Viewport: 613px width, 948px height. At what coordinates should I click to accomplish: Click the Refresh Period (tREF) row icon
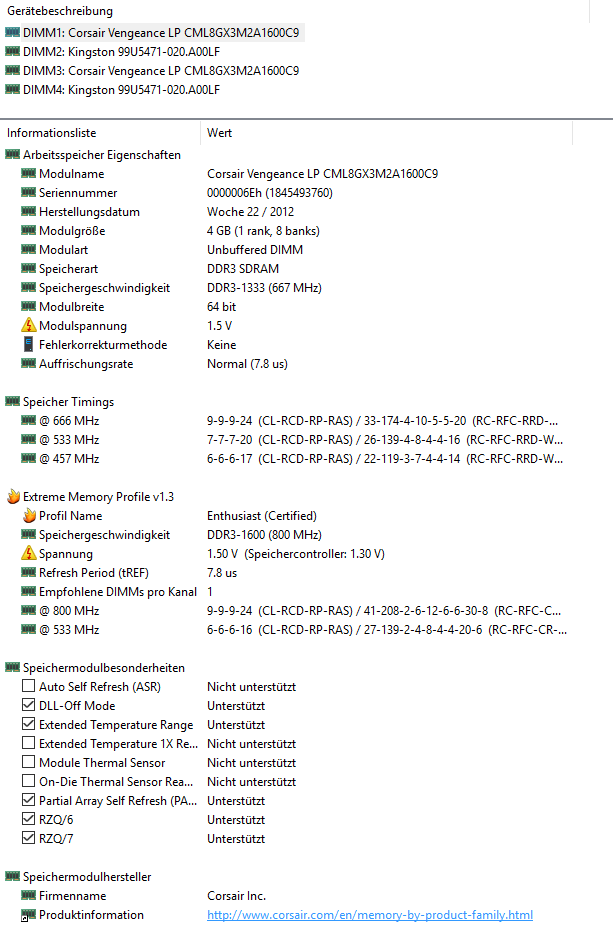pyautogui.click(x=28, y=573)
